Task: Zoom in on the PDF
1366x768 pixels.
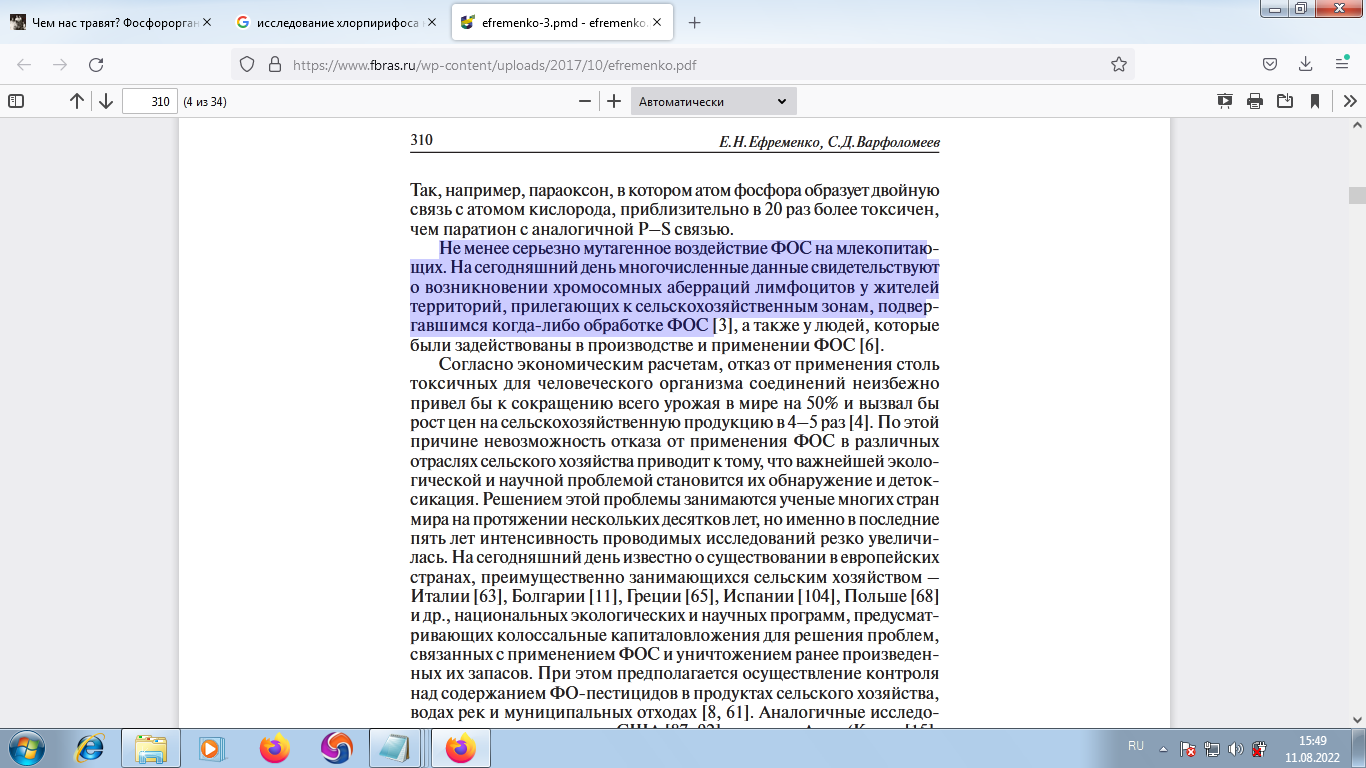Action: click(614, 101)
